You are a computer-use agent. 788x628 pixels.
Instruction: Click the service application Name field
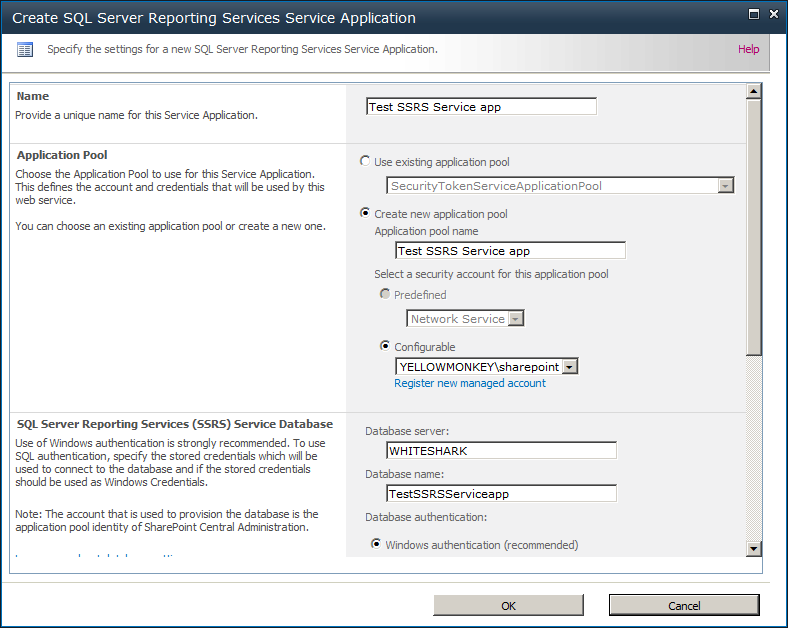(481, 107)
